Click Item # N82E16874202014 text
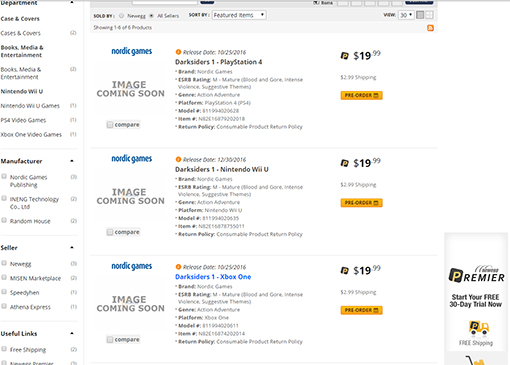 click(211, 334)
